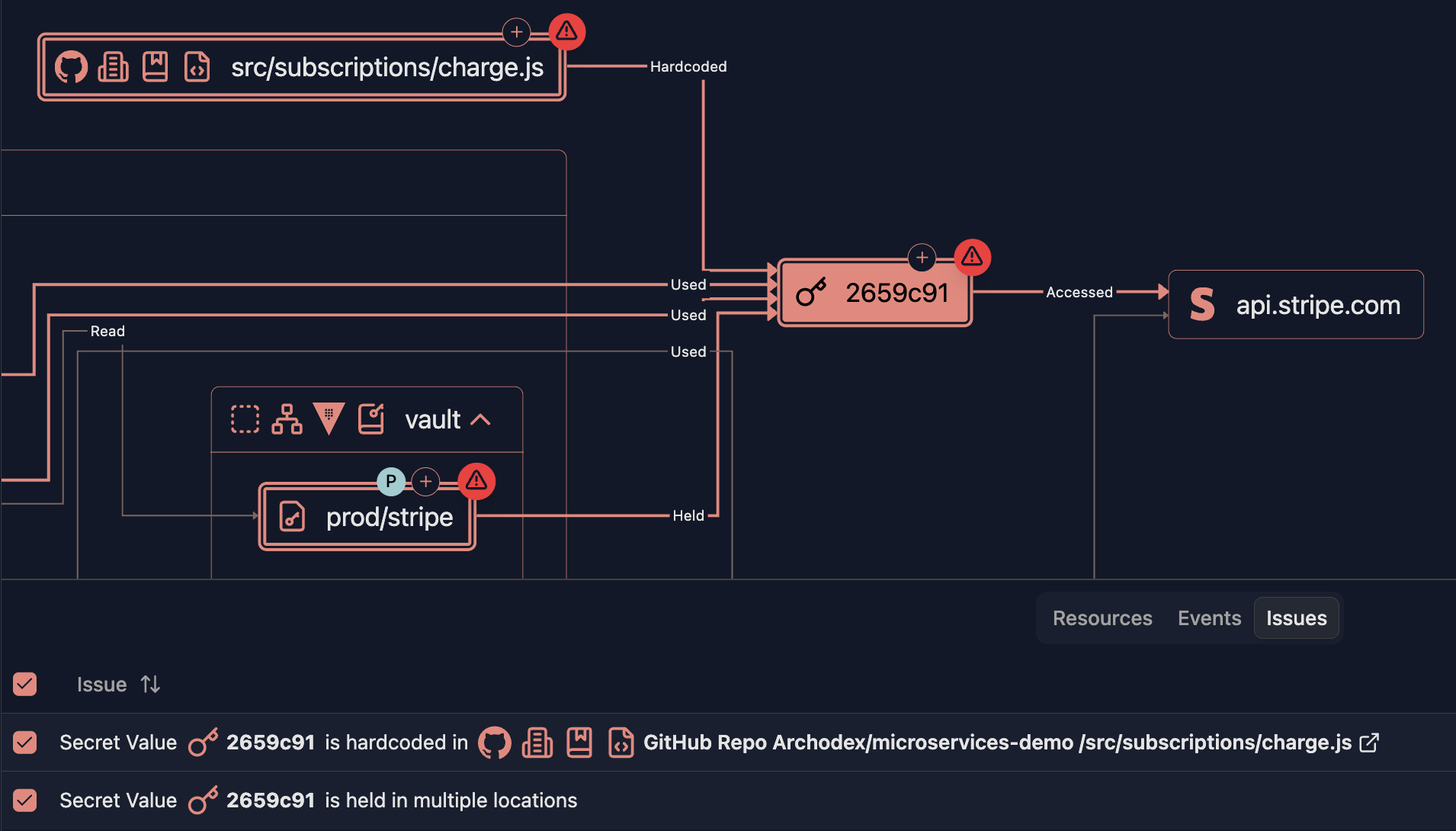
Task: Uncheck the 'held in multiple locations' issue checkbox
Action: point(24,800)
